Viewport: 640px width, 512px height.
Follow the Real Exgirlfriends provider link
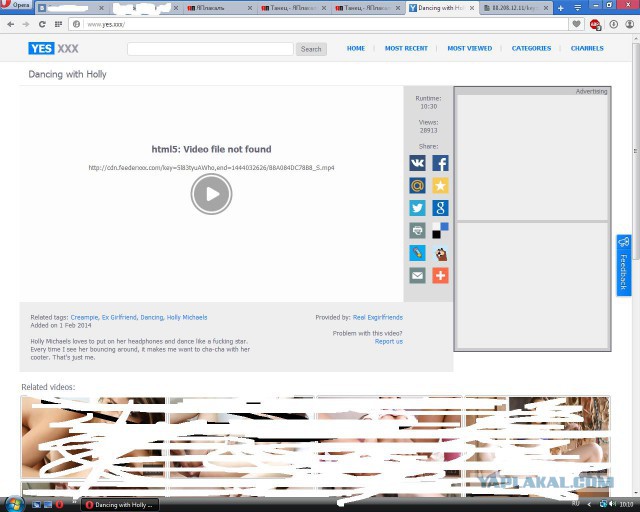coord(378,317)
